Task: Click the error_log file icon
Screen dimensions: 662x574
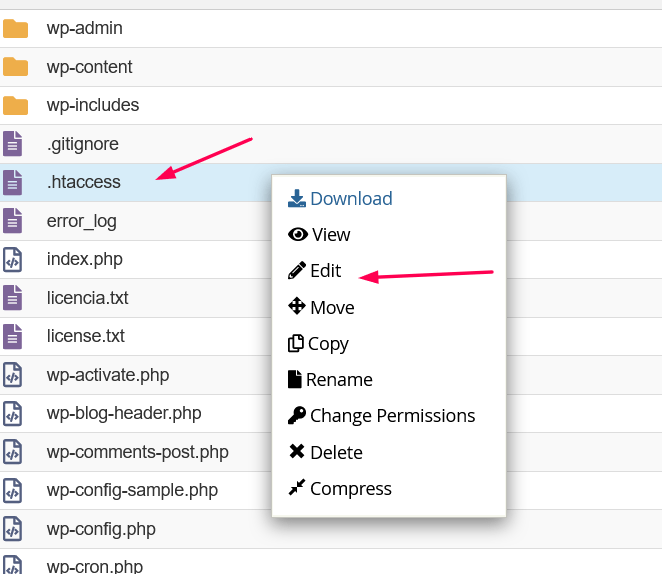Action: tap(12, 221)
